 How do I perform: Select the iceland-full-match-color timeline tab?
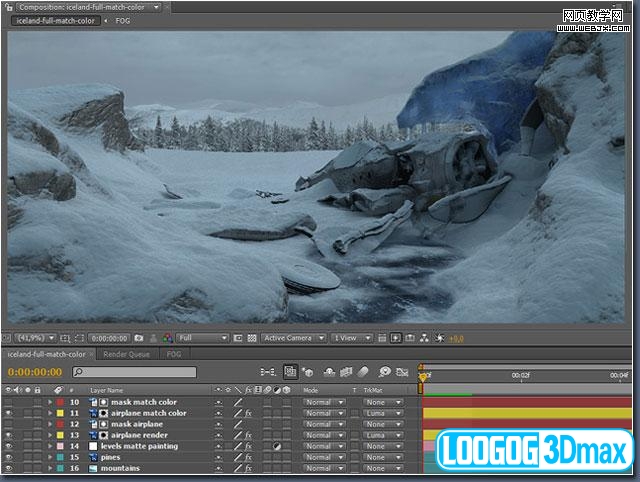47,354
